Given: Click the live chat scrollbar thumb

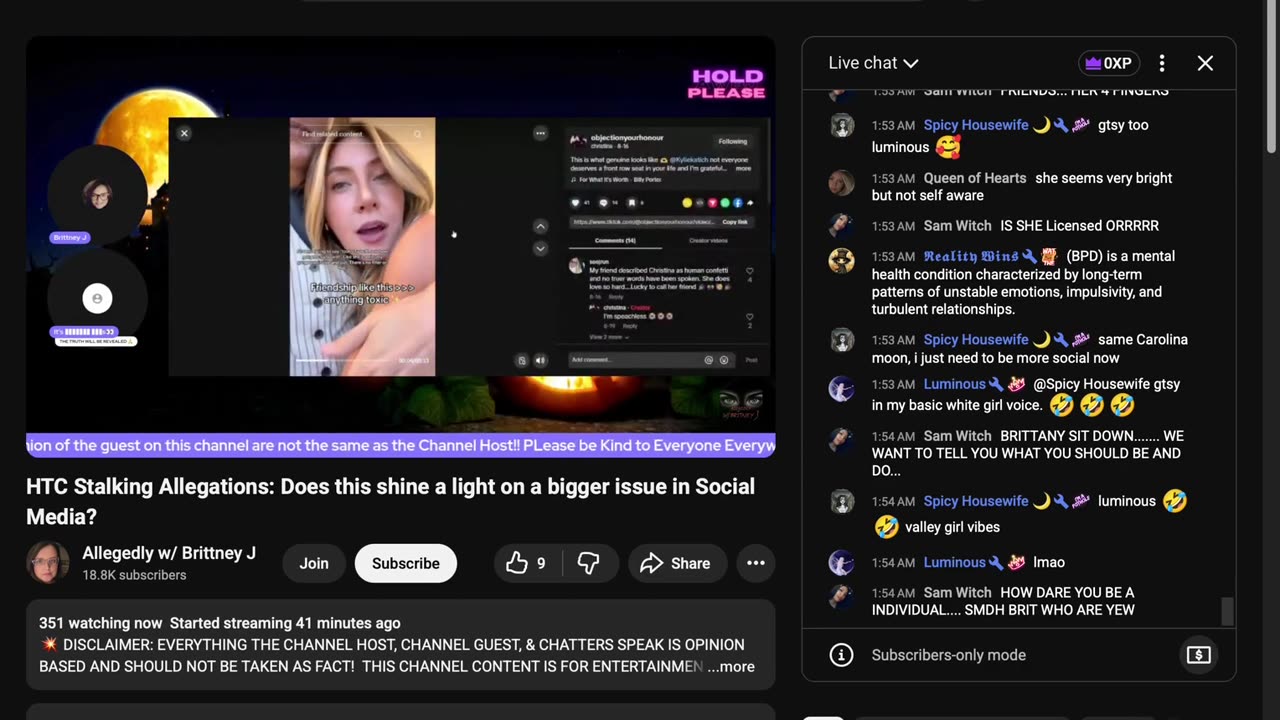Looking at the screenshot, I should pyautogui.click(x=1227, y=610).
